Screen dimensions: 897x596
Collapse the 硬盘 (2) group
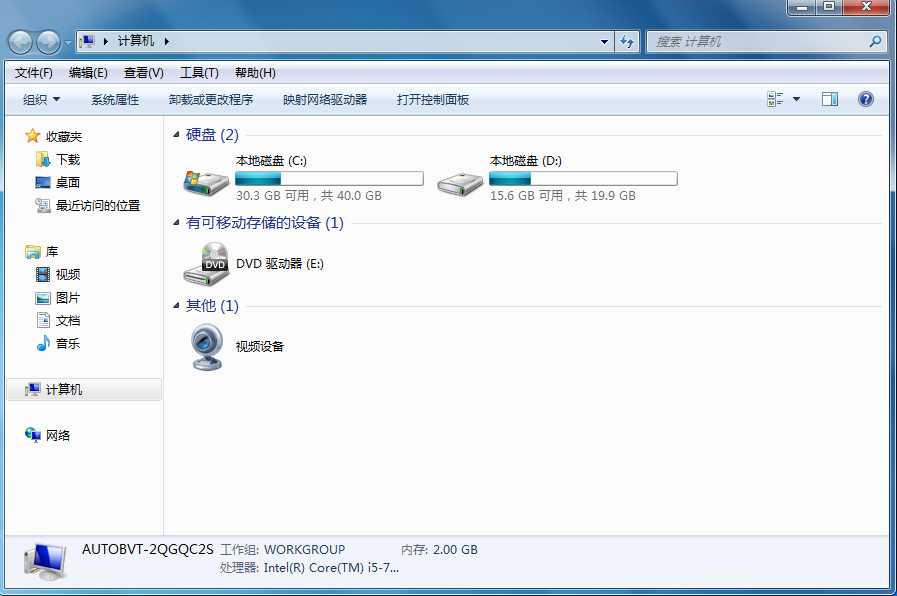click(177, 135)
